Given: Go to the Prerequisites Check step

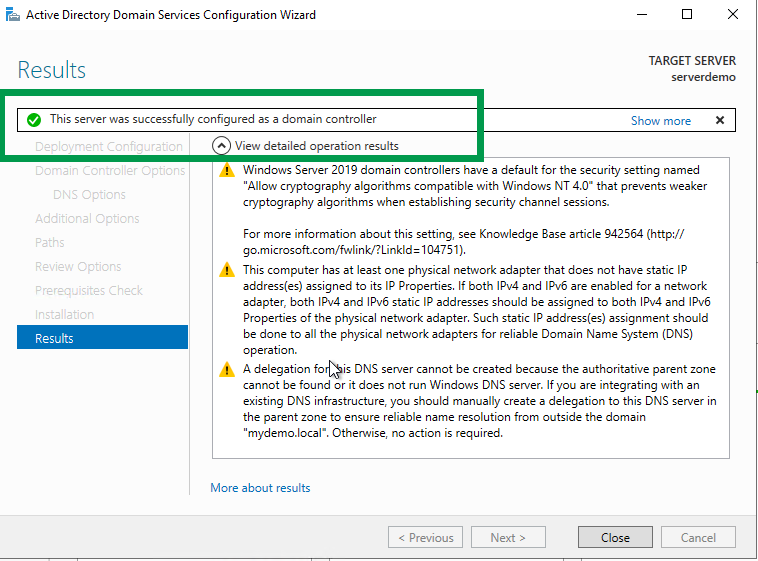Looking at the screenshot, I should point(89,290).
